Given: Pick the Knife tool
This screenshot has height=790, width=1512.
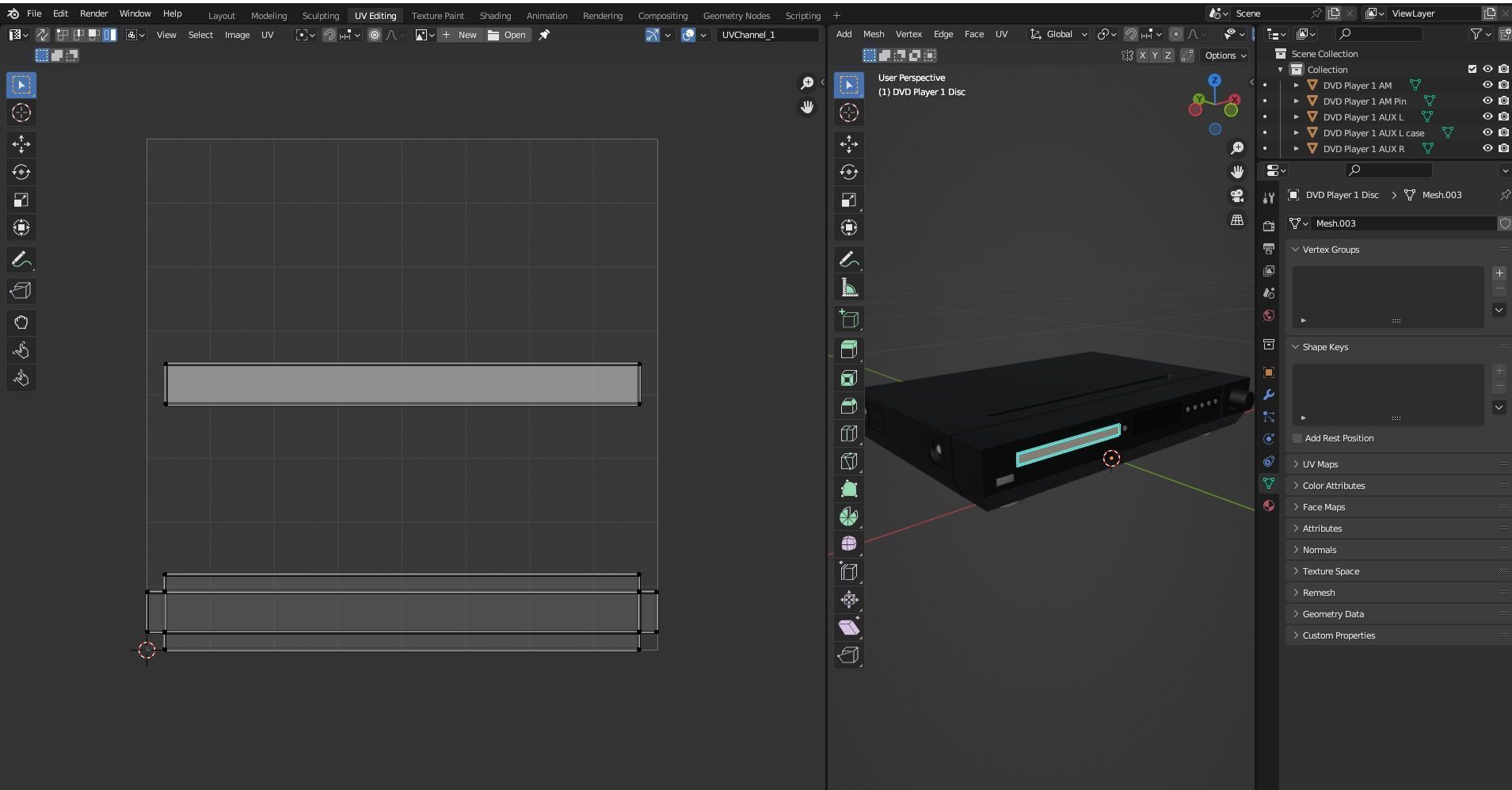Looking at the screenshot, I should click(849, 461).
